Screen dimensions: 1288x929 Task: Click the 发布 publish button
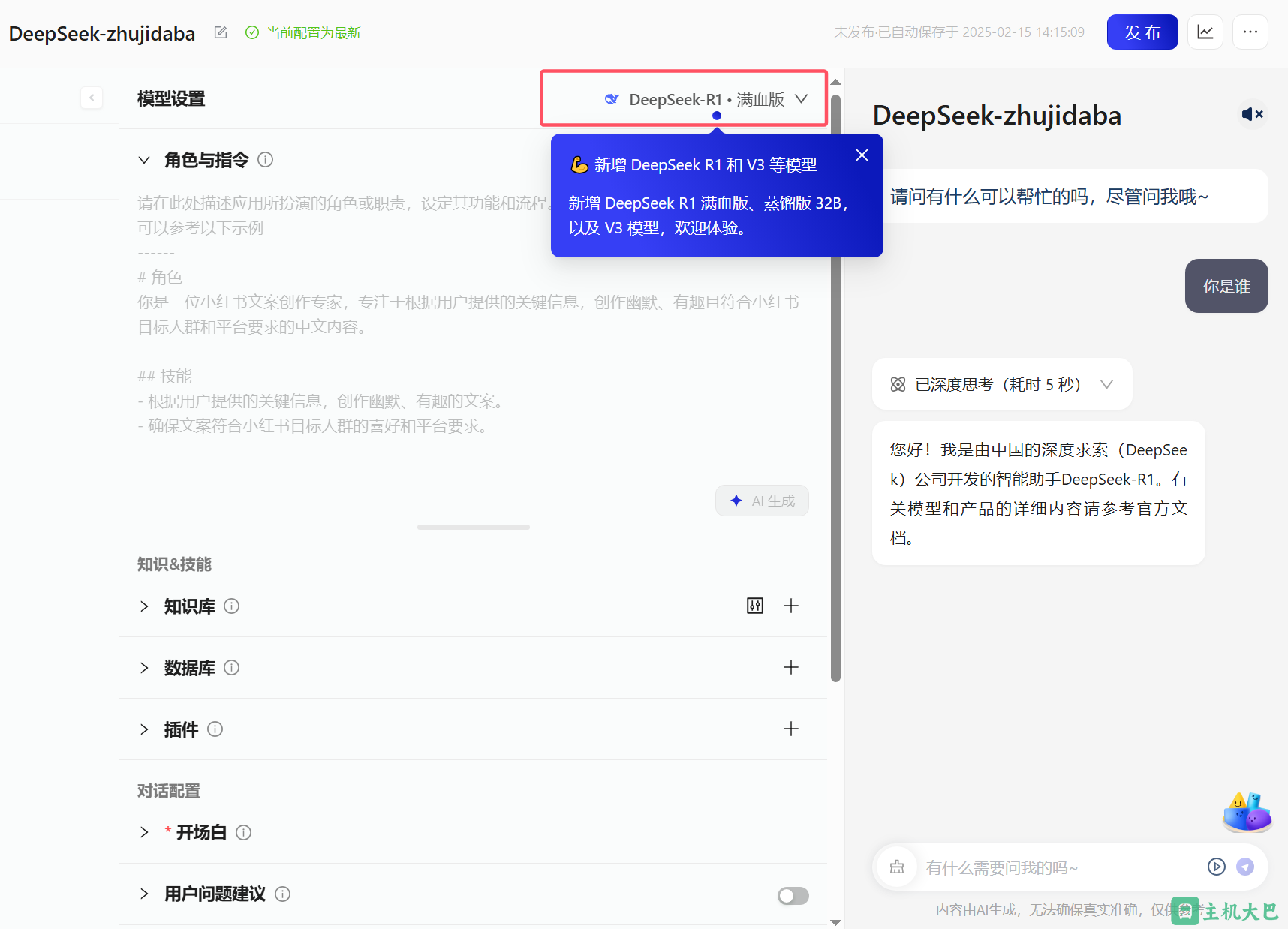coord(1142,32)
